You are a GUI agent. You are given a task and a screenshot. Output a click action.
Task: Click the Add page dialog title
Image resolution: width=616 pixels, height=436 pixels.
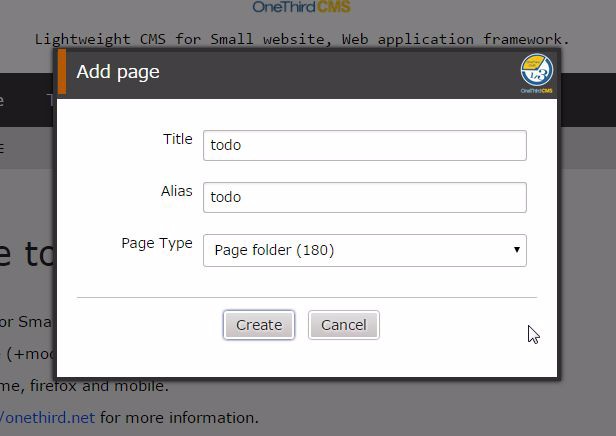coord(118,72)
